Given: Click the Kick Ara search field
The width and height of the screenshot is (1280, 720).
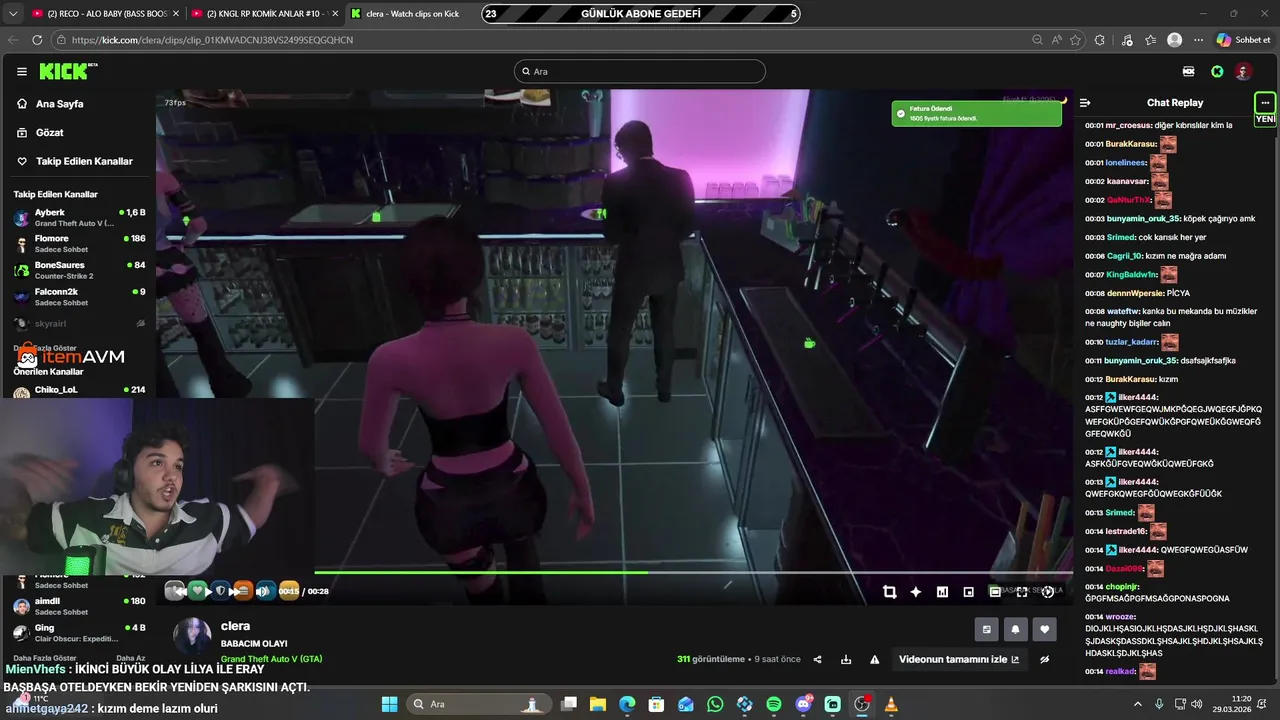Looking at the screenshot, I should click(640, 71).
